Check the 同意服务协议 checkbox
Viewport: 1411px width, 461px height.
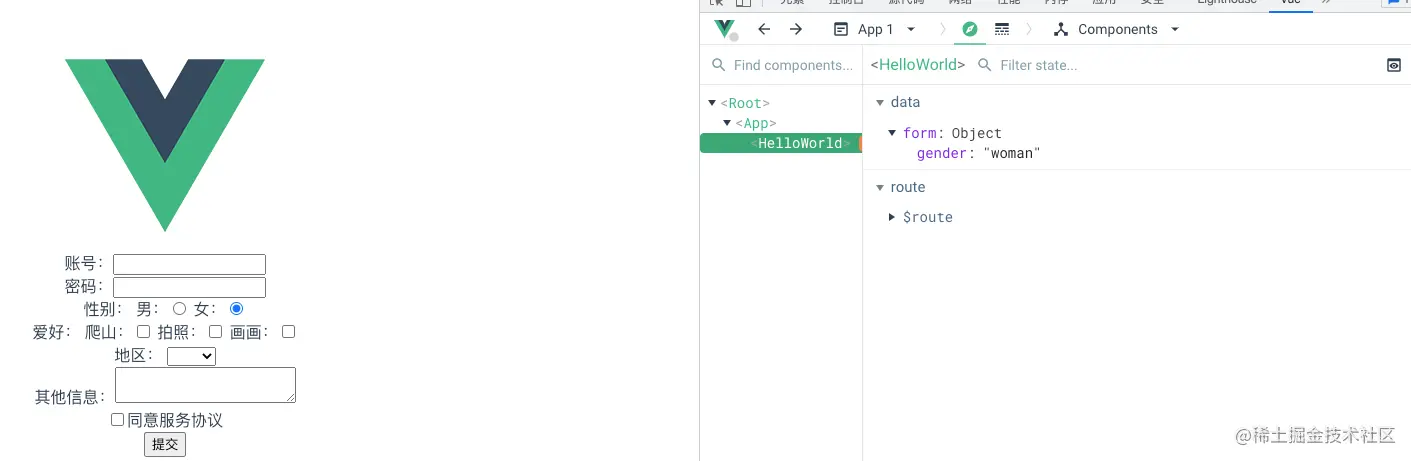click(117, 420)
